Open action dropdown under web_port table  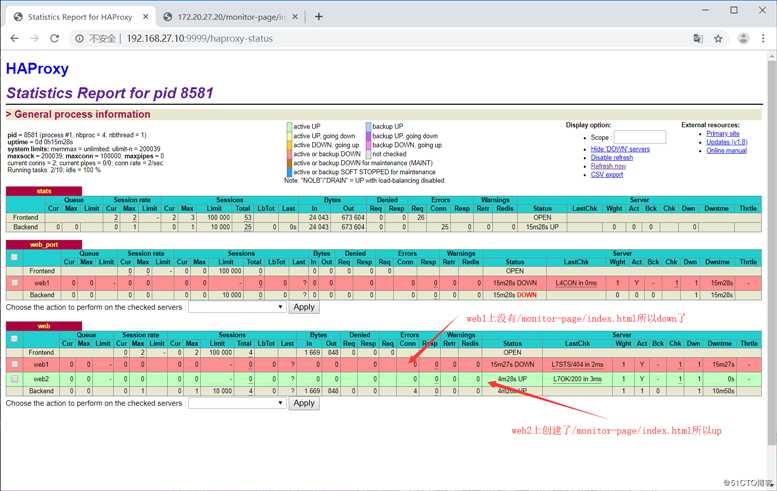pos(237,307)
